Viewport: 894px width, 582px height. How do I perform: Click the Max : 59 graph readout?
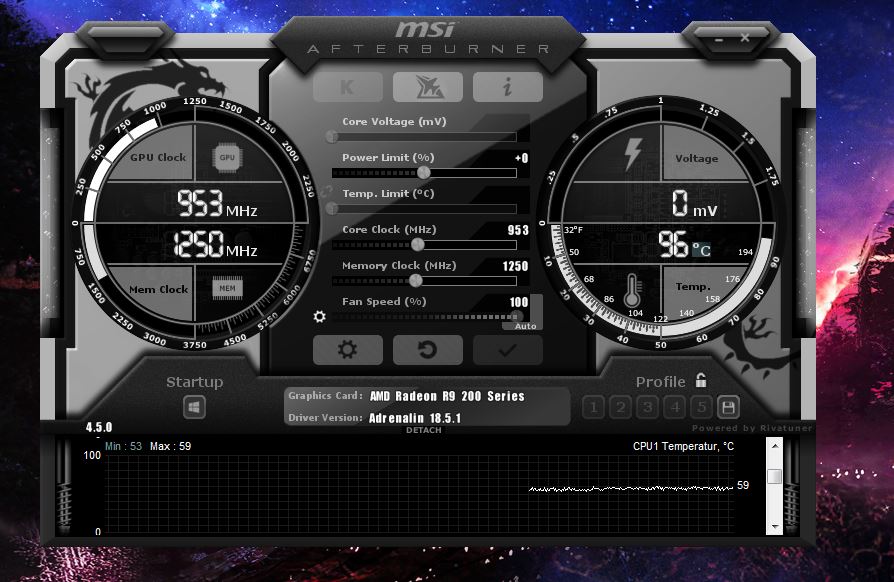coord(170,446)
